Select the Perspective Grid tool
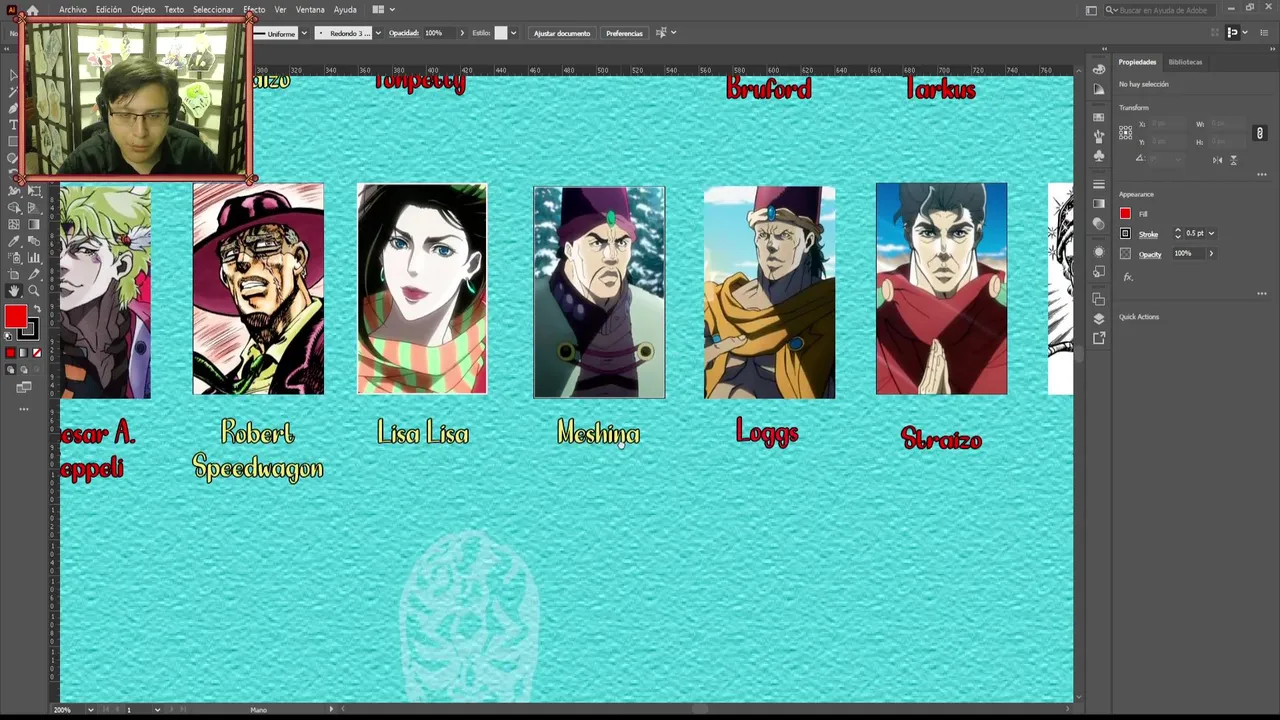The width and height of the screenshot is (1280, 720). (34, 208)
